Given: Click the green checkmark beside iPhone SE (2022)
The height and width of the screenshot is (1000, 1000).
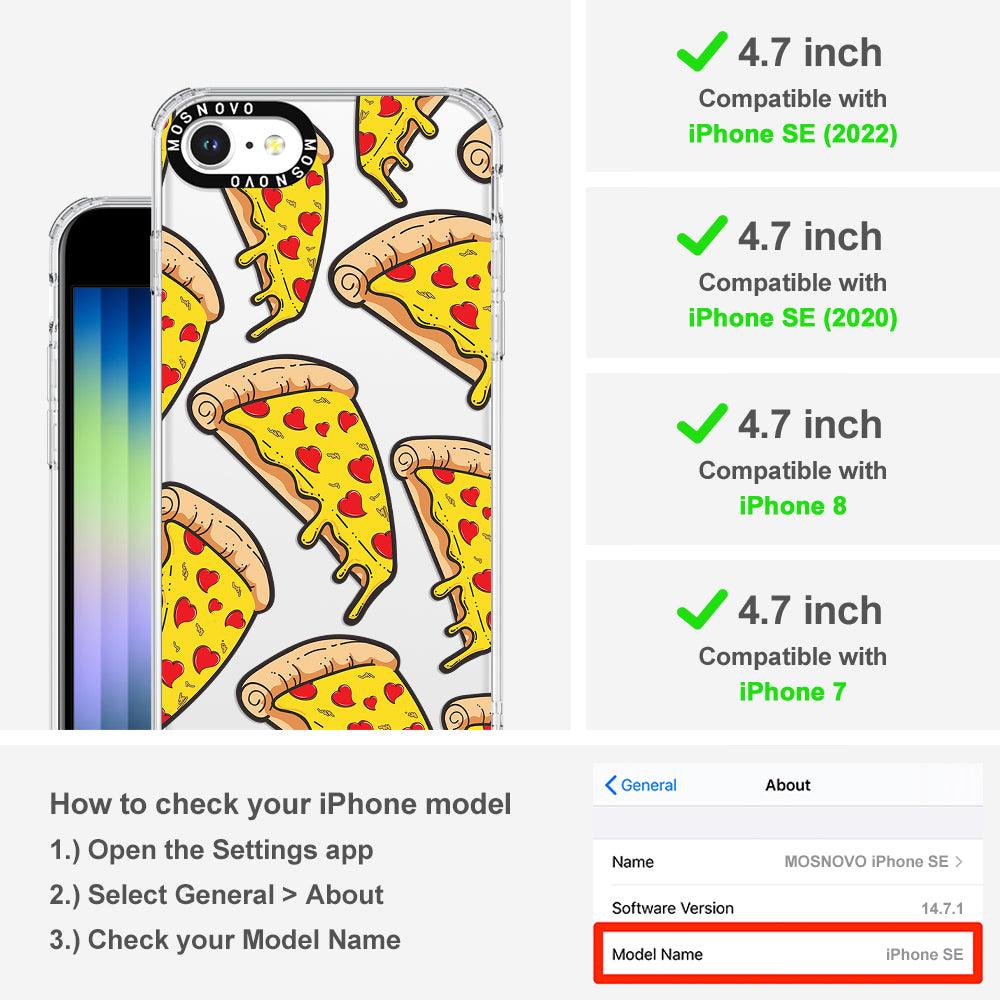Looking at the screenshot, I should 702,51.
